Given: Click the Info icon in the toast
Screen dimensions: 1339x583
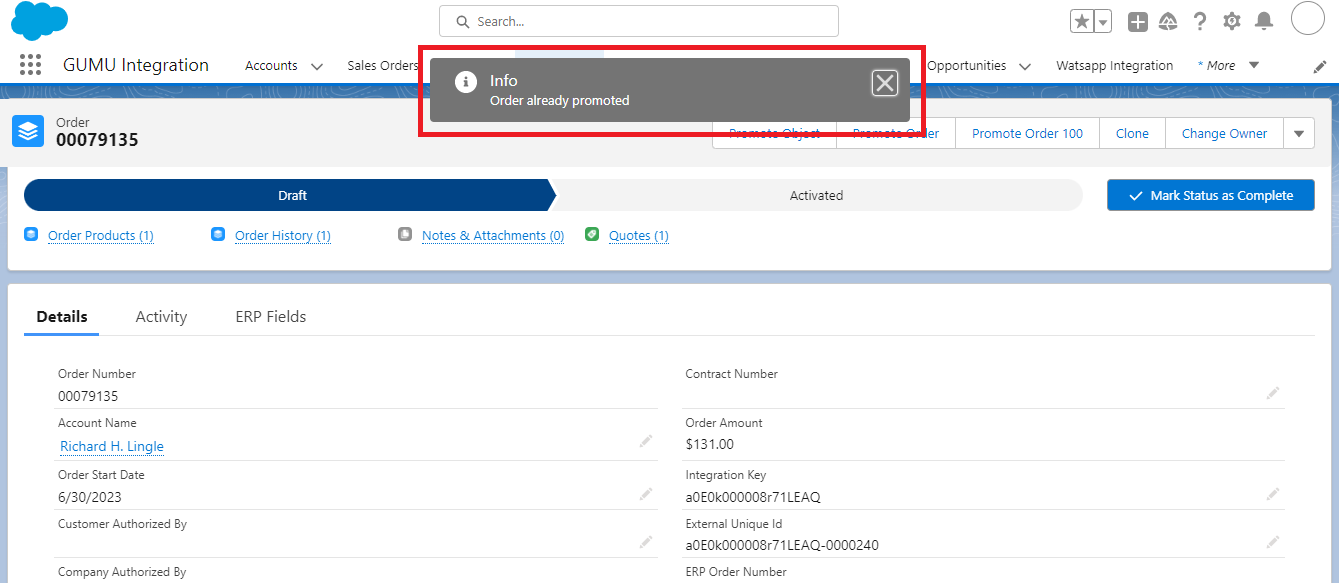Looking at the screenshot, I should (466, 82).
